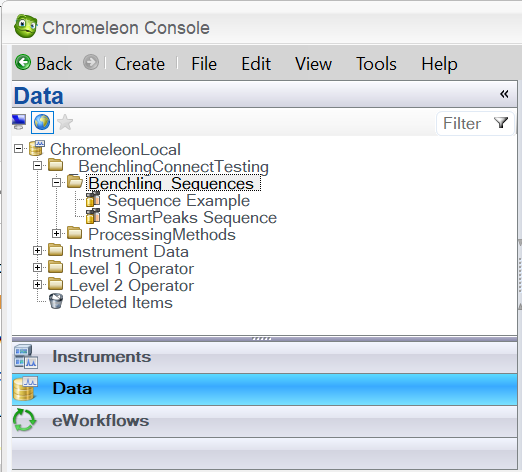Collapse the ChromeleonLocal tree node
Viewport: 522px width, 472px height.
(19, 149)
